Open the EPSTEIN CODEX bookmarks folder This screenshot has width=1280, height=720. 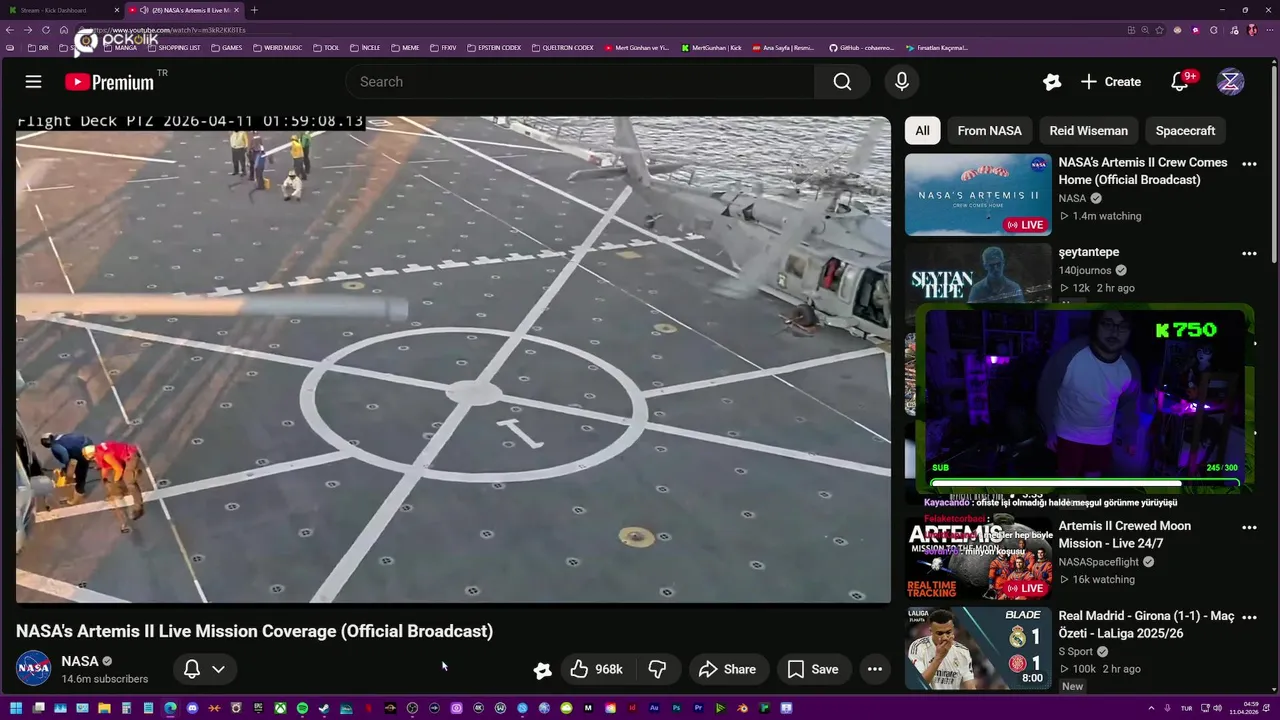click(x=494, y=48)
